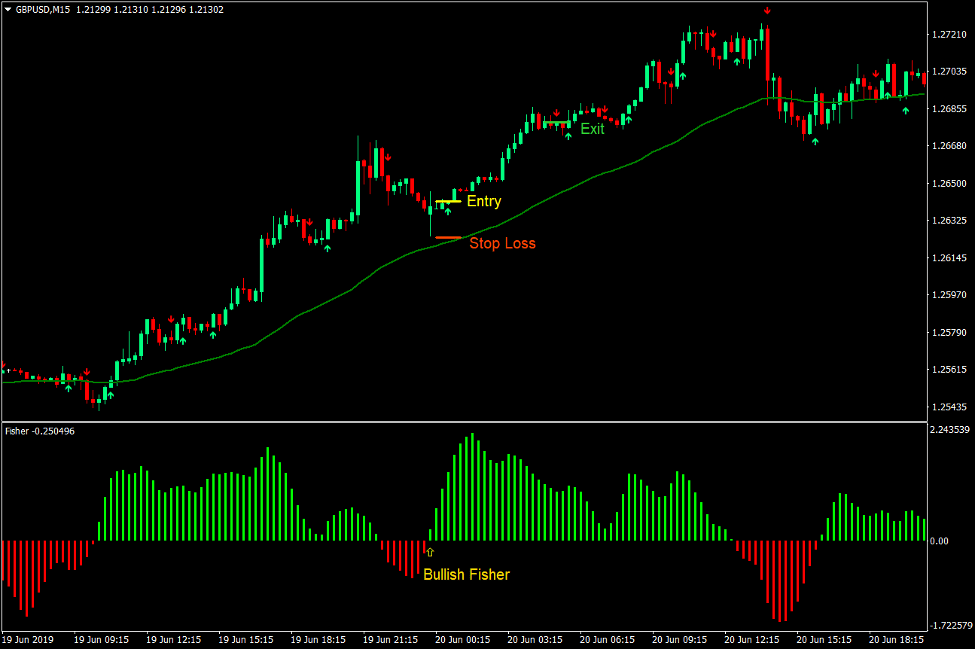Screen dimensions: 977x650
Task: Select the yellow Entry text label
Action: coord(484,201)
